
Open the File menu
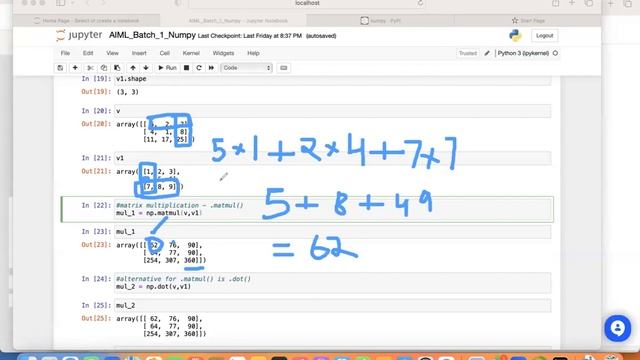click(65, 53)
